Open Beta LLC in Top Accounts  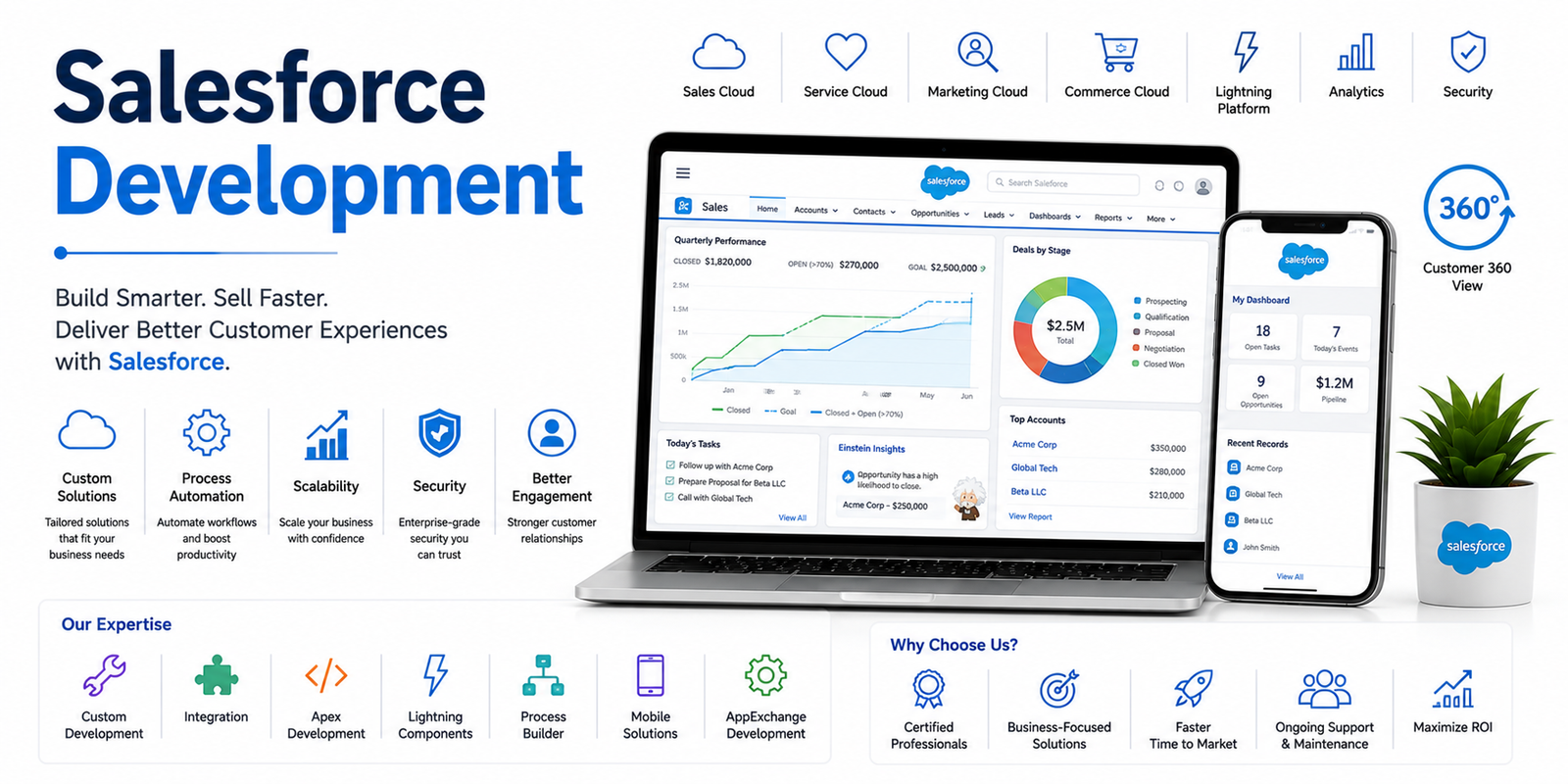[x=1028, y=491]
